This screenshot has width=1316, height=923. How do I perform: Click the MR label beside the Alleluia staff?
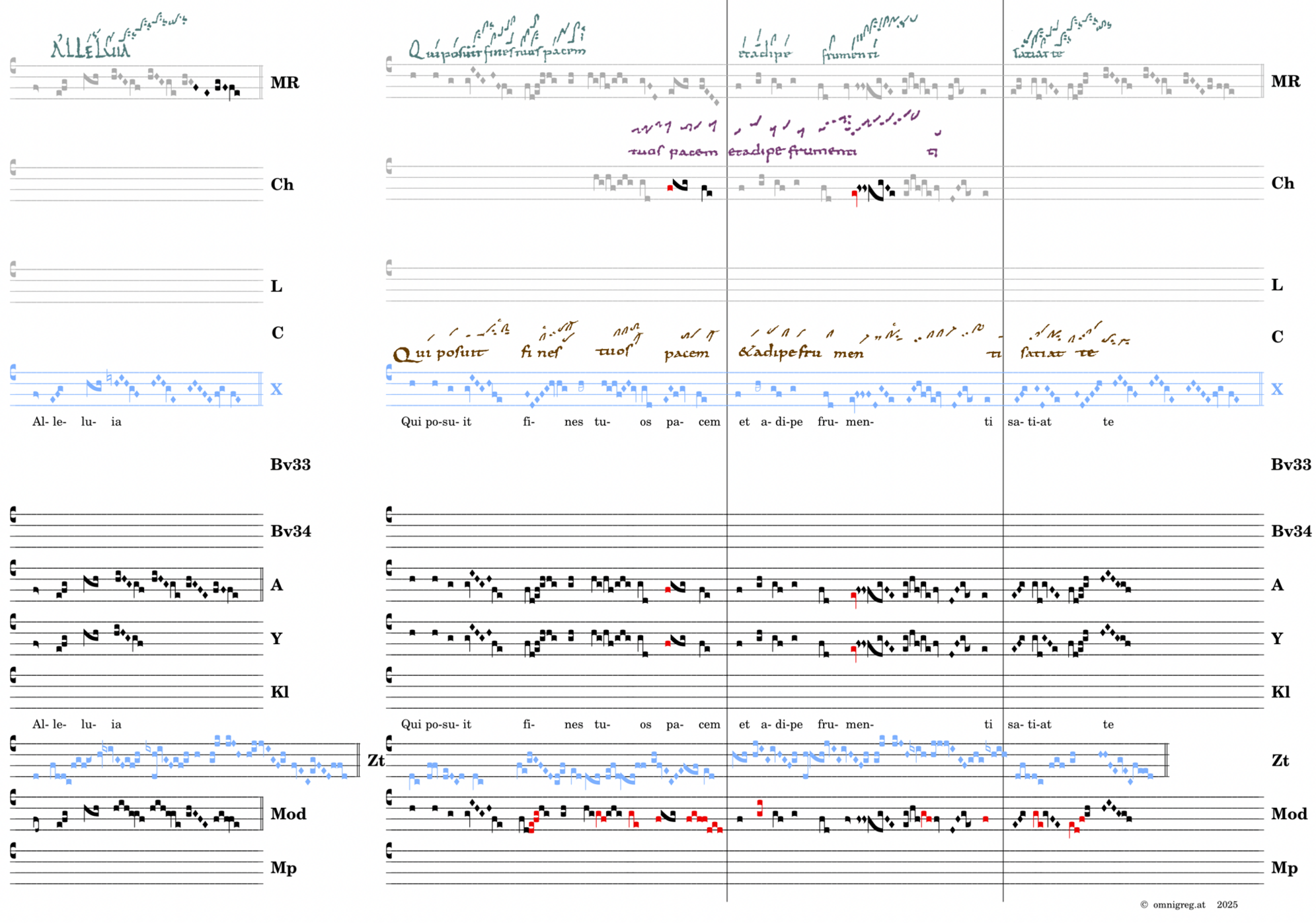click(284, 83)
